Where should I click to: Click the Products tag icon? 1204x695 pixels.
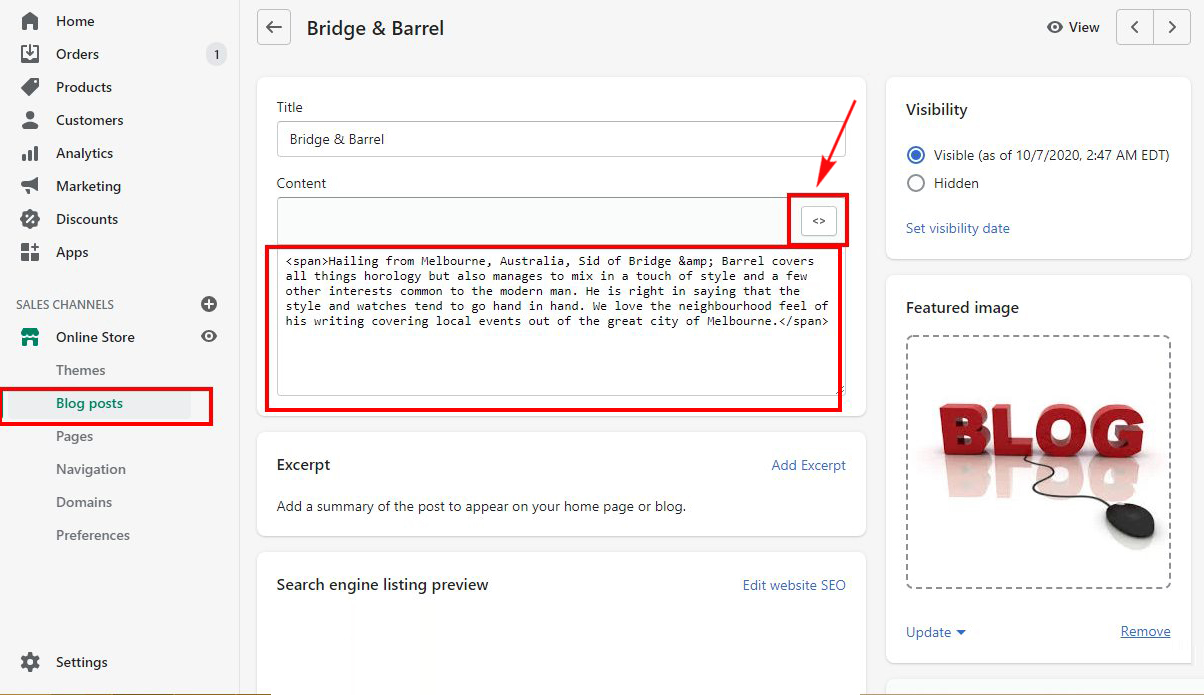click(x=30, y=87)
